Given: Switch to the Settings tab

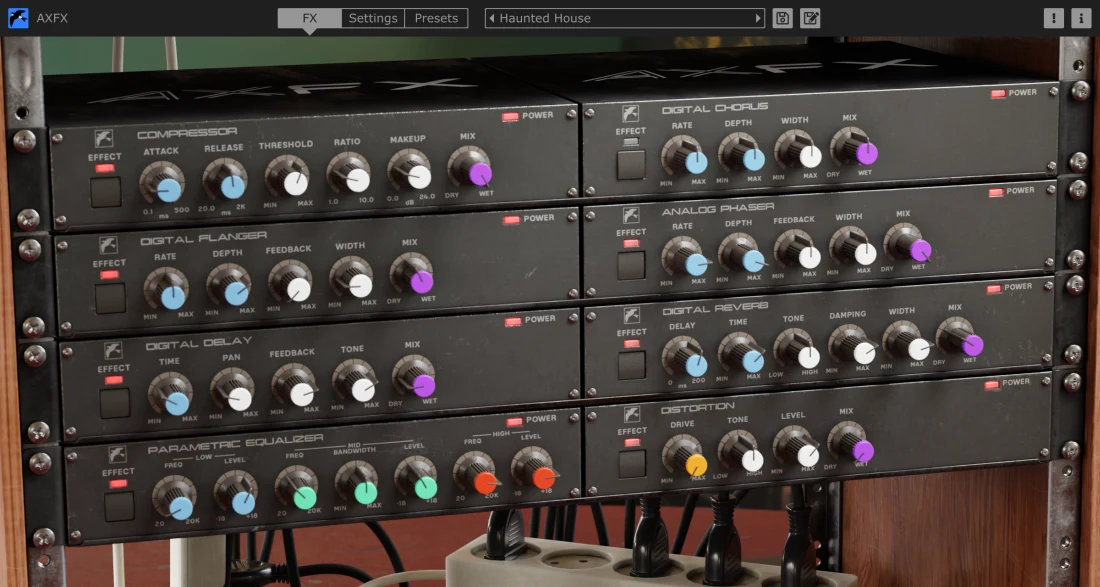Looking at the screenshot, I should click(x=372, y=17).
